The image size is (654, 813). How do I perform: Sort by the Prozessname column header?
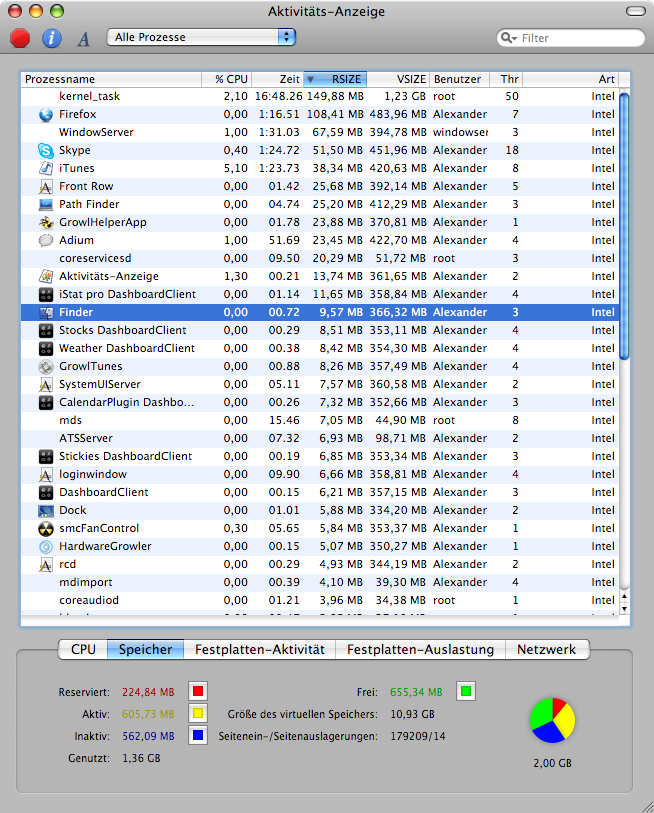click(x=111, y=79)
